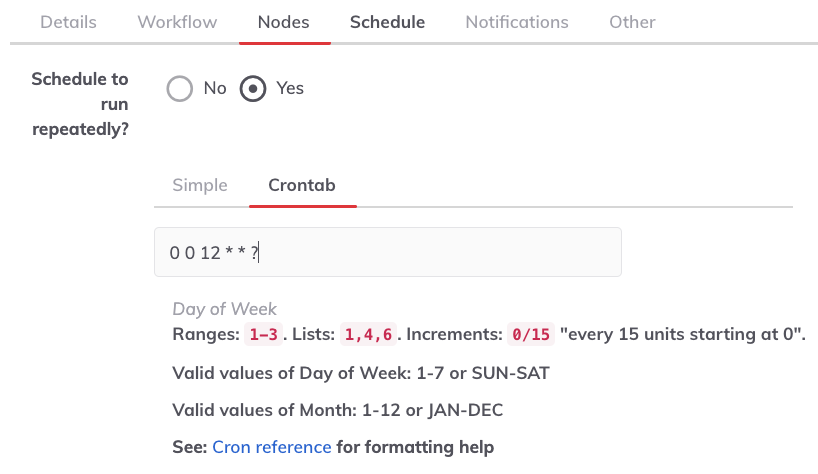Open the Notifications tab
Viewport: 818px width, 474px height.
click(516, 22)
